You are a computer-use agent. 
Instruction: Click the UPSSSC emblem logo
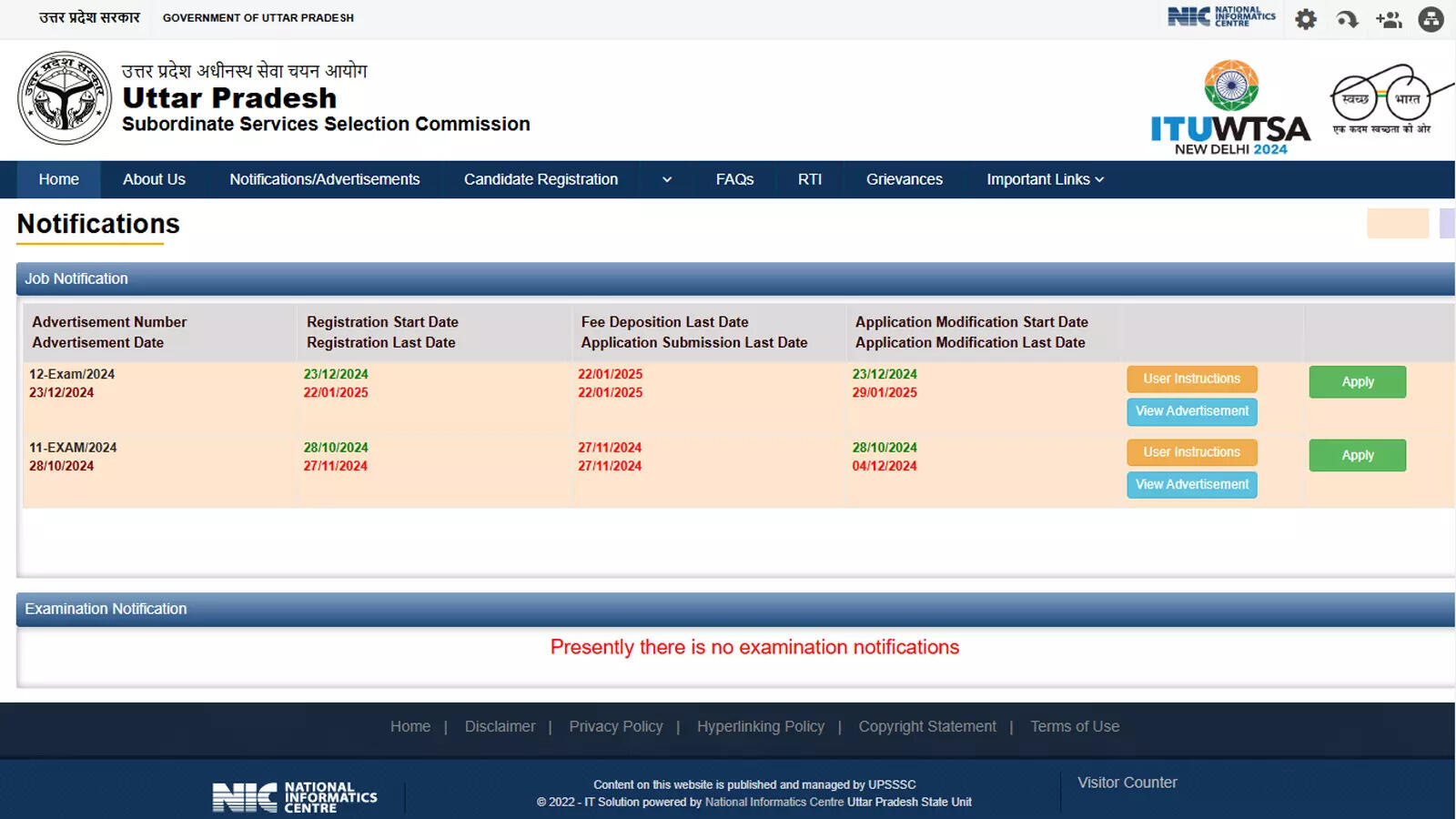(x=65, y=98)
